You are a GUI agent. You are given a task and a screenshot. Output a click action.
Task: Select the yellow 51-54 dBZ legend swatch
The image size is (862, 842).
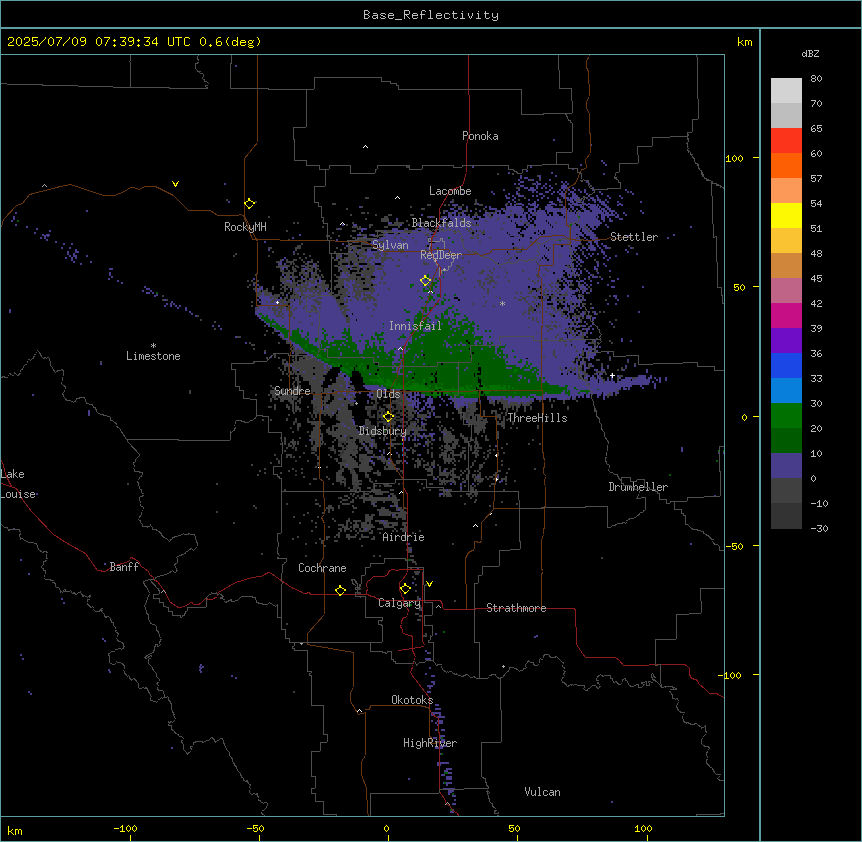click(x=786, y=215)
